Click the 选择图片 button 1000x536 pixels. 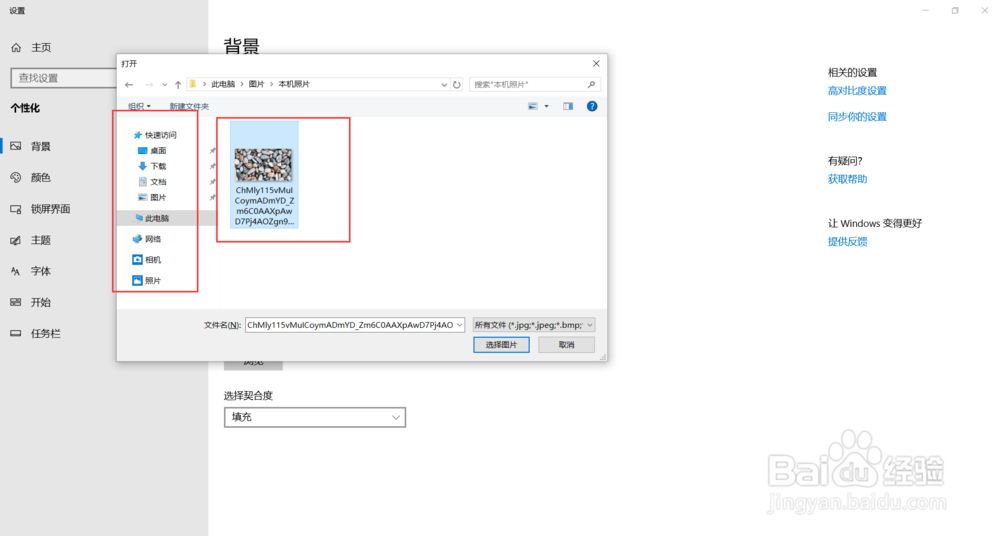coord(501,345)
